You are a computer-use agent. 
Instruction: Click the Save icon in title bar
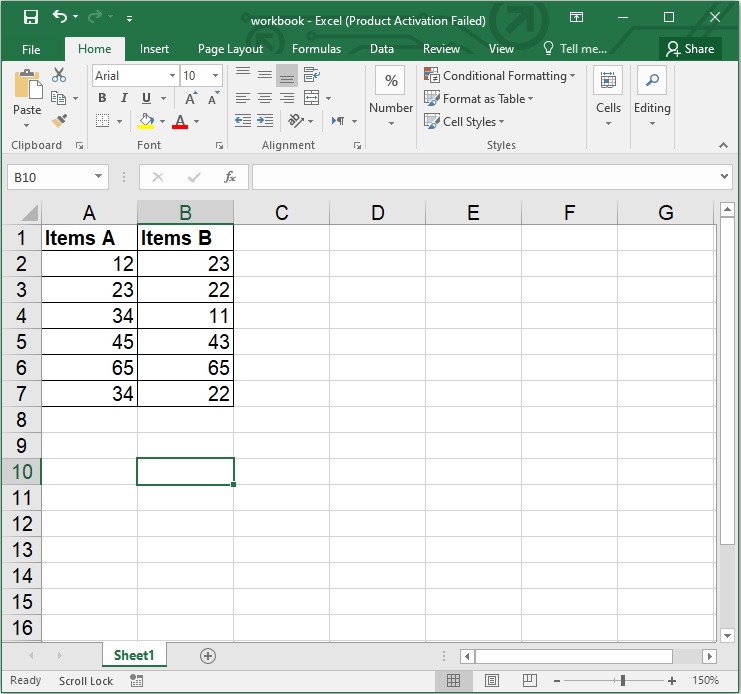click(x=30, y=18)
